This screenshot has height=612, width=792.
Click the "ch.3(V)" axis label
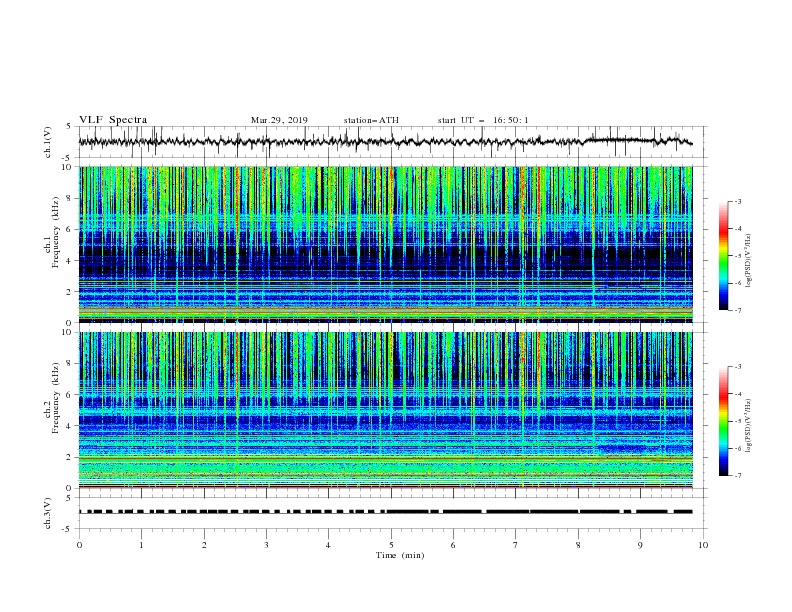[48, 513]
